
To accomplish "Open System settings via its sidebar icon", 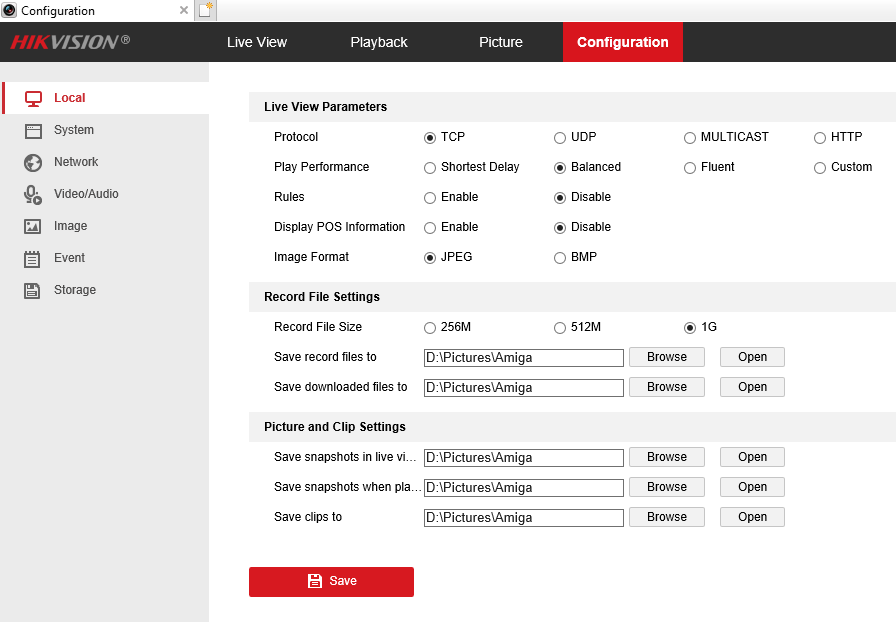I will coord(33,130).
